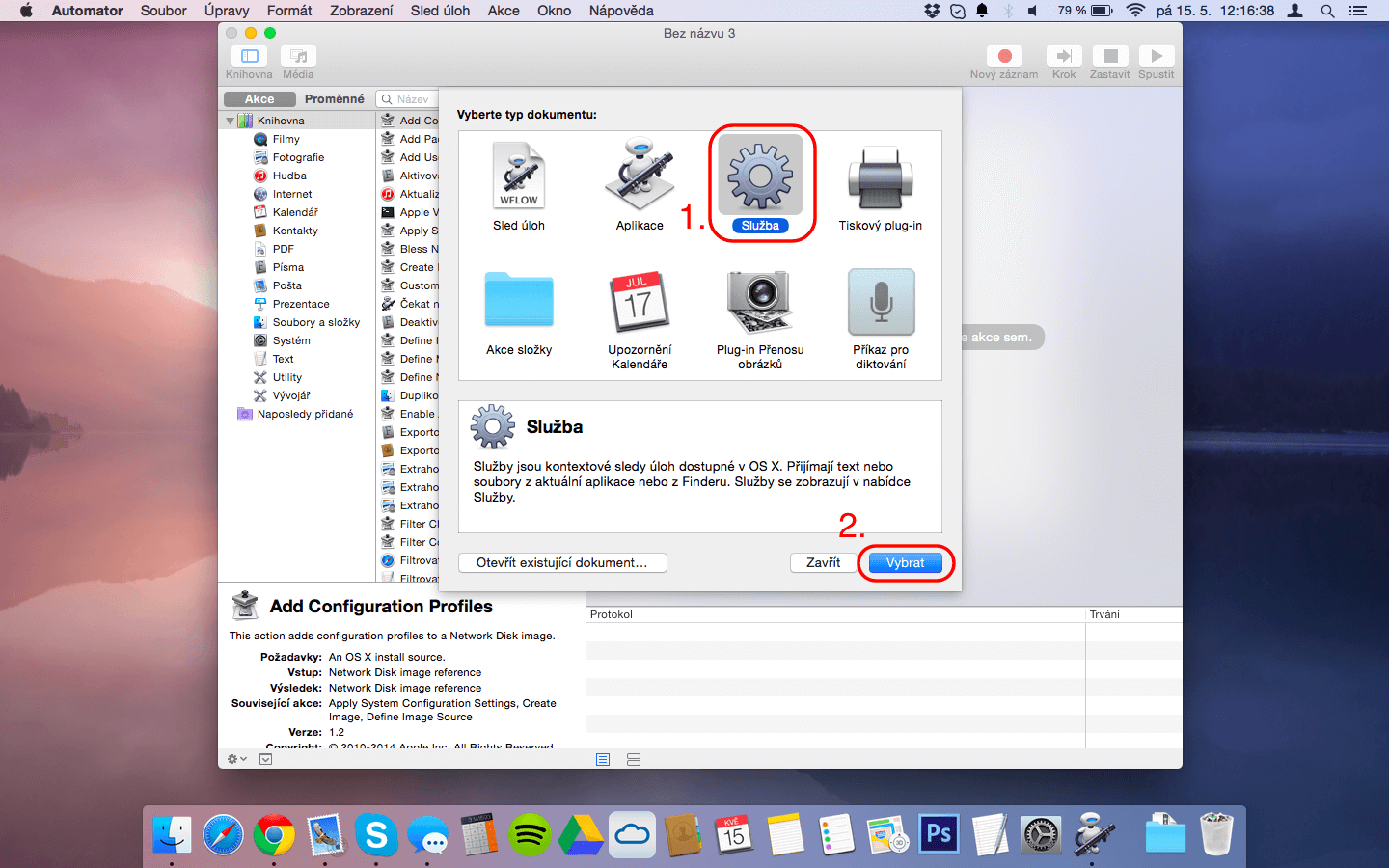Click the Vybrat button
Viewport: 1389px width, 868px height.
[905, 563]
